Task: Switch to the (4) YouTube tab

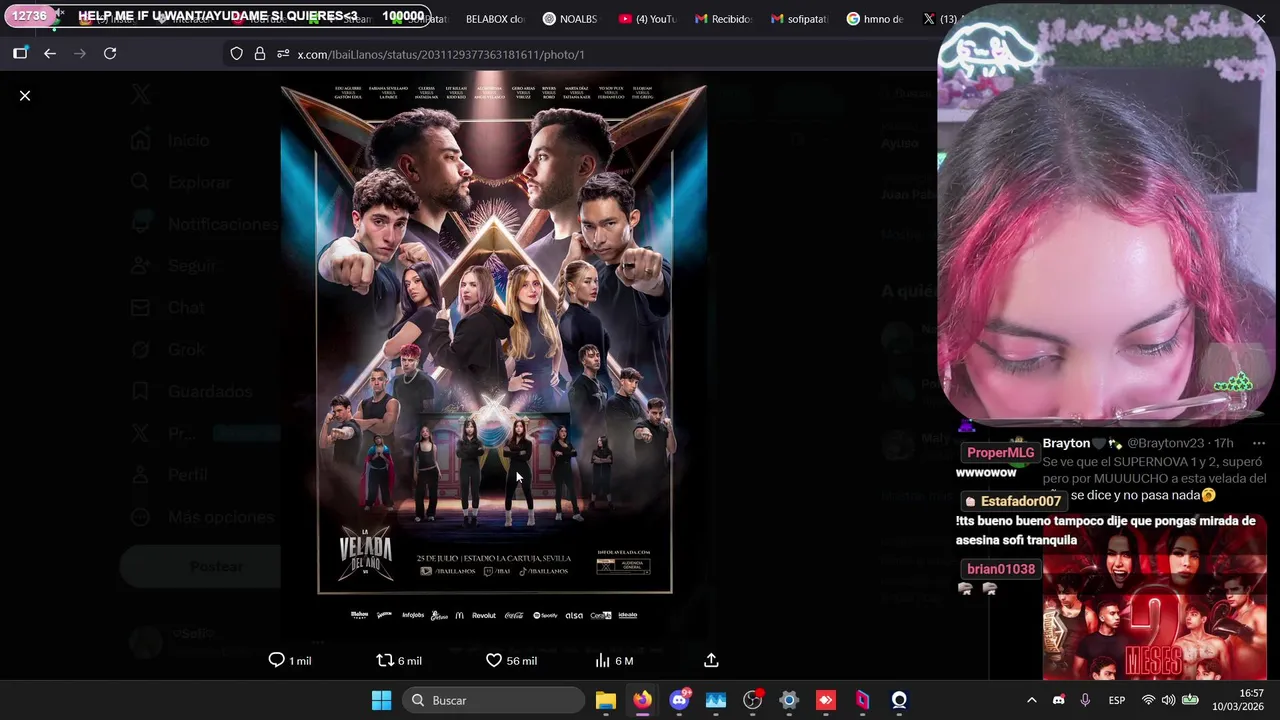Action: click(x=647, y=19)
